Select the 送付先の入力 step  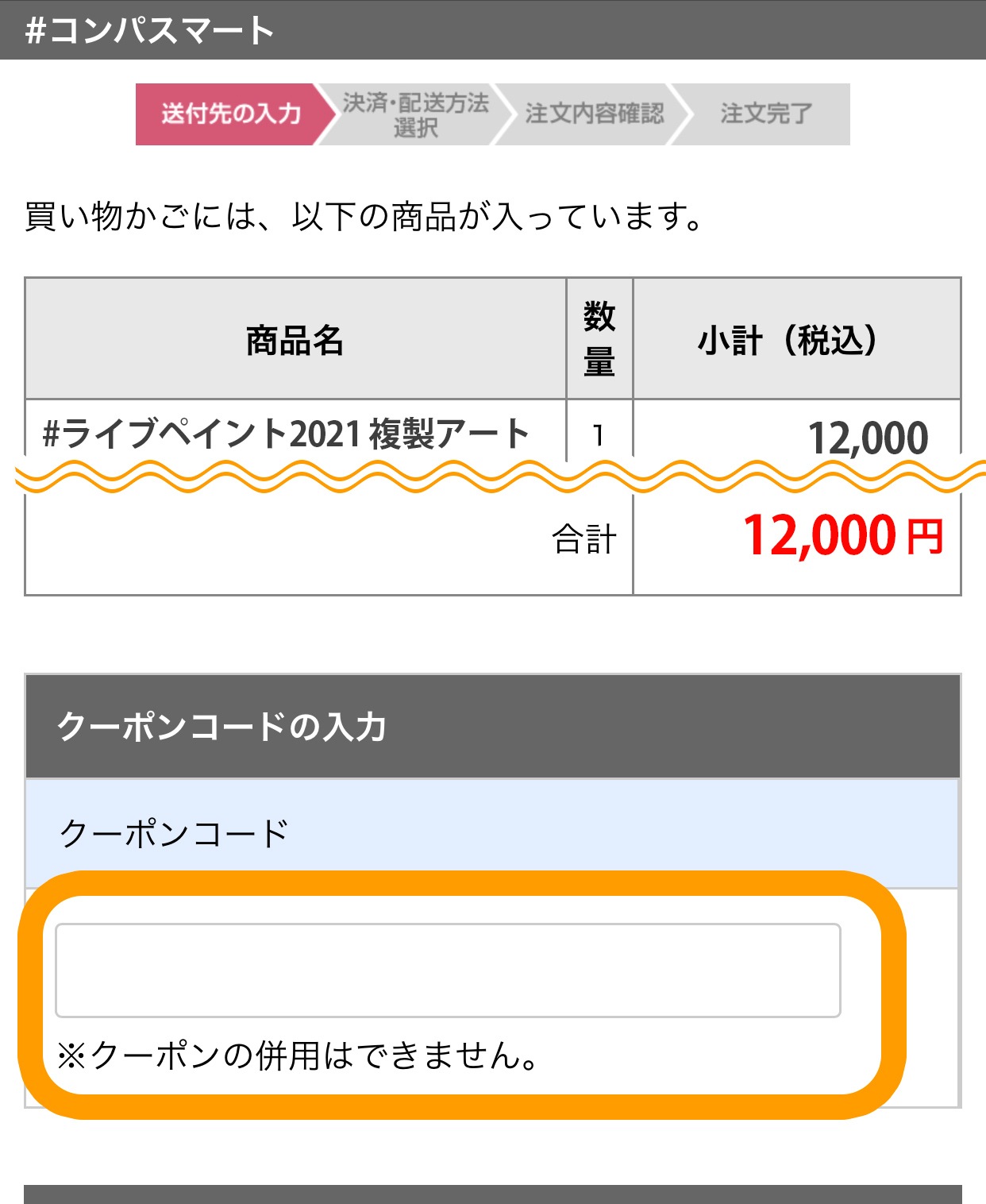click(230, 114)
